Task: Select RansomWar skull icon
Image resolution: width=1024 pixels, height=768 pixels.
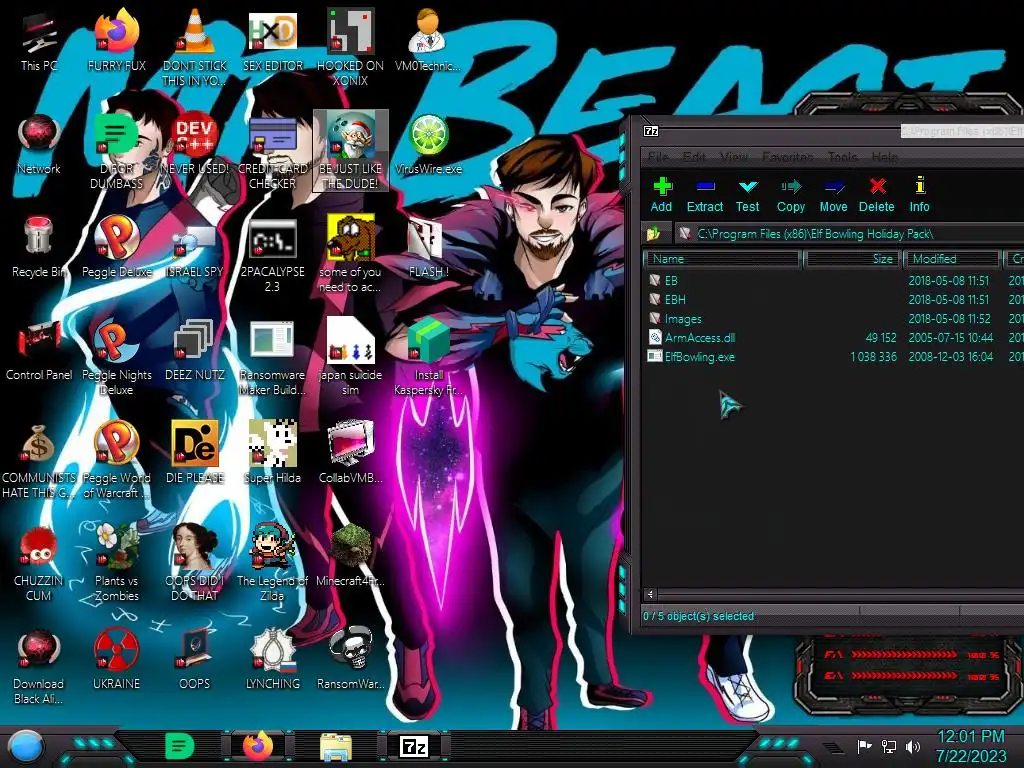Action: pos(351,658)
